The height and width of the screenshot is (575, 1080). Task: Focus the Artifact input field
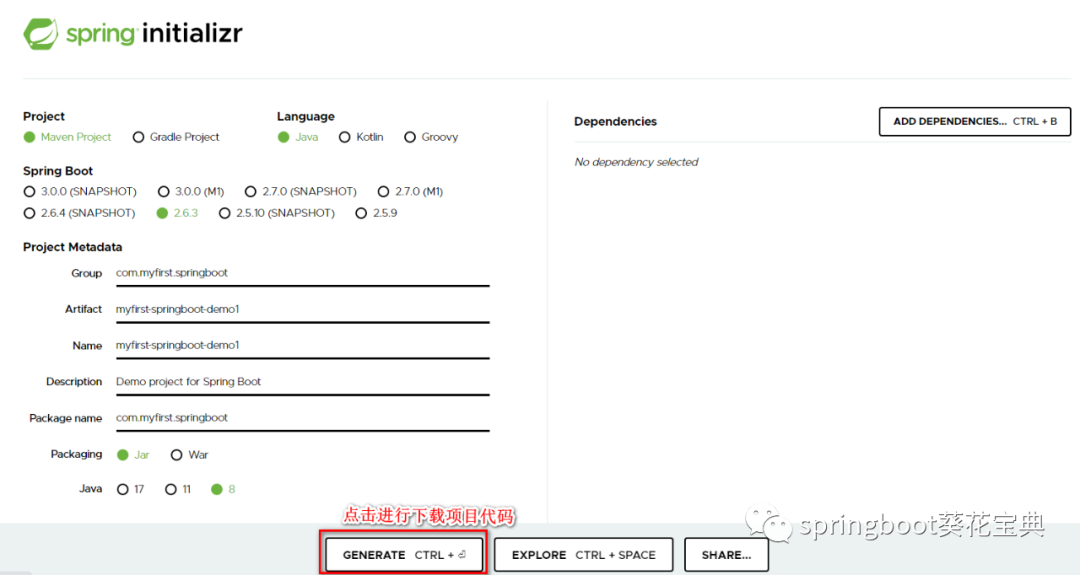302,309
